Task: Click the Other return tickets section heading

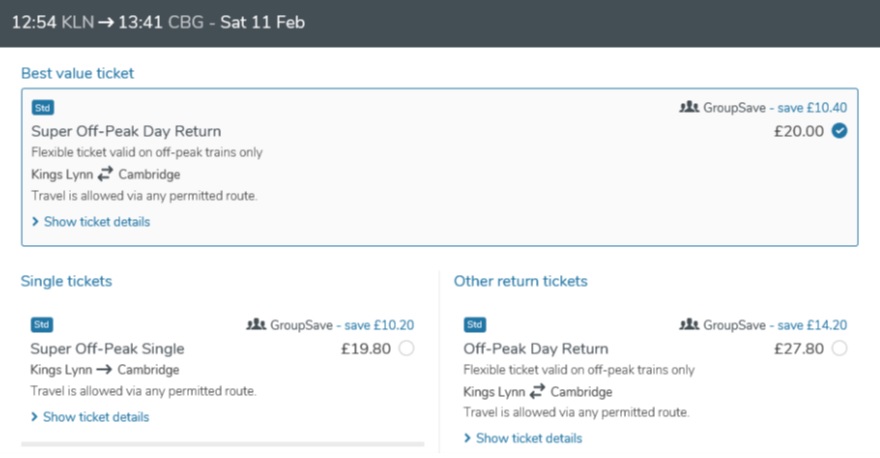Action: point(521,281)
